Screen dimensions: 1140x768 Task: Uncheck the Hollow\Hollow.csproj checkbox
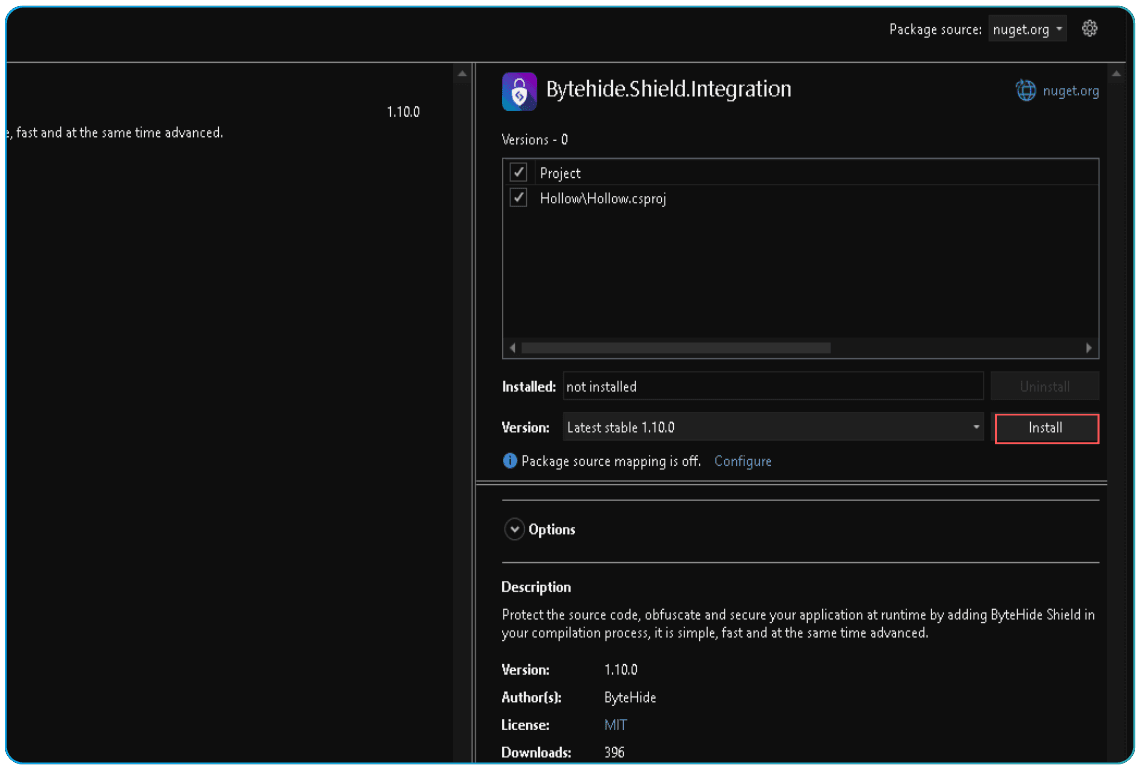click(518, 197)
